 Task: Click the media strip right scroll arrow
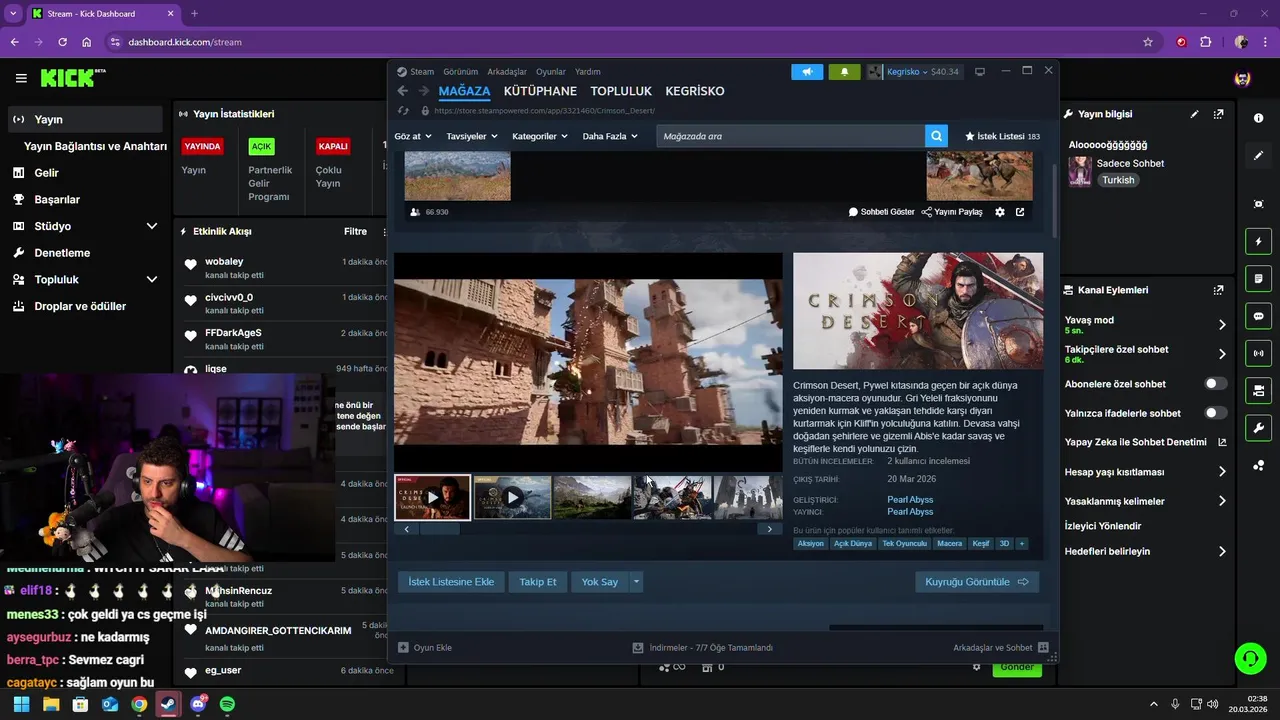tap(769, 529)
